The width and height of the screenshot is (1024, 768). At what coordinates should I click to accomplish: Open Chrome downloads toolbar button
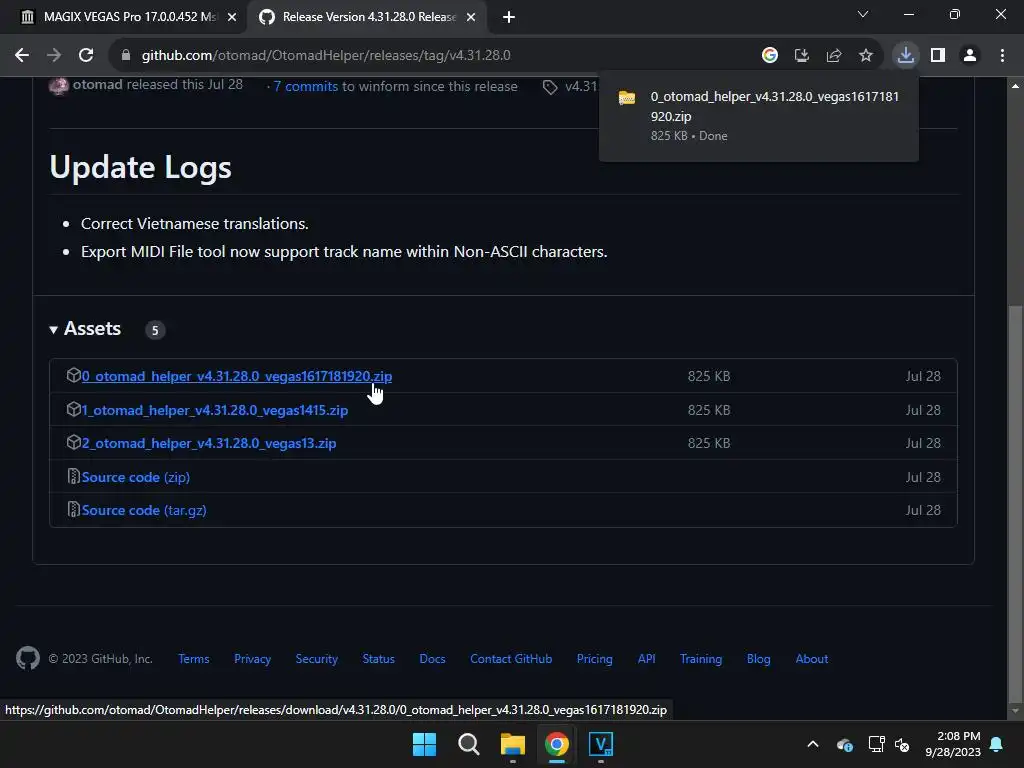click(x=905, y=56)
